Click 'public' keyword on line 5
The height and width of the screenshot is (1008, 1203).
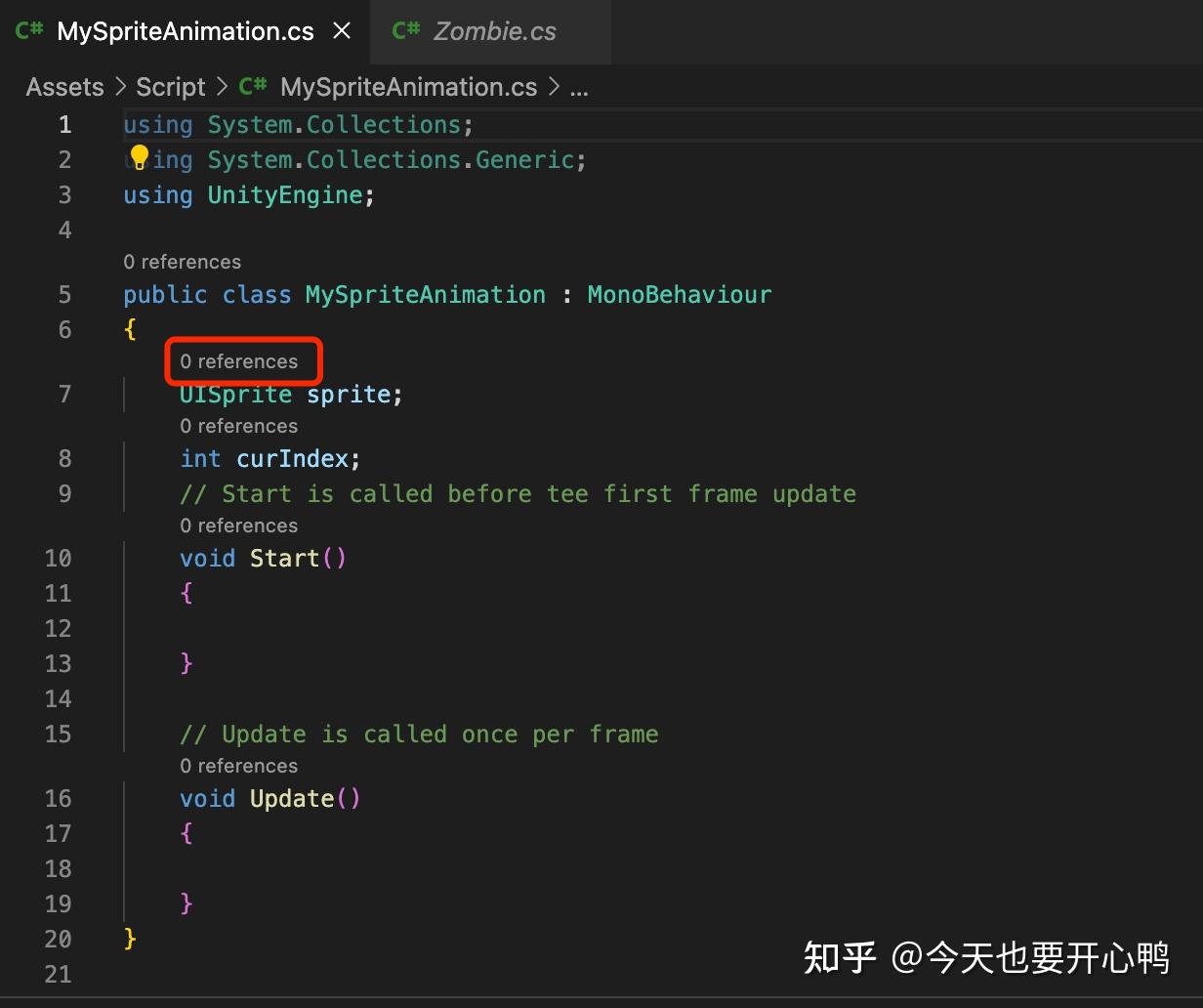click(x=165, y=295)
